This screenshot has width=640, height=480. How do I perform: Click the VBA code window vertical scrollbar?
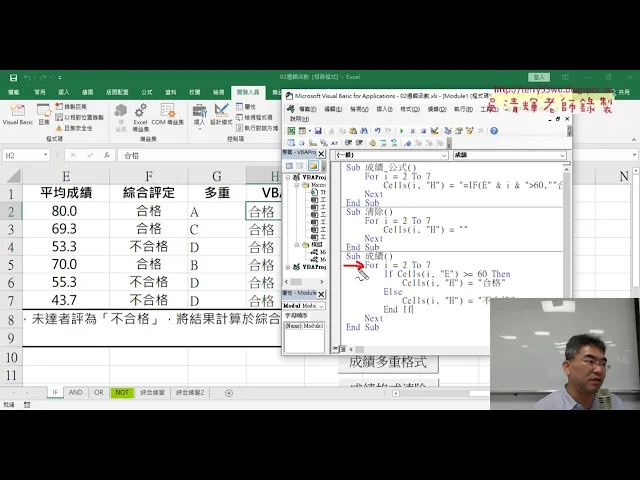[567, 233]
